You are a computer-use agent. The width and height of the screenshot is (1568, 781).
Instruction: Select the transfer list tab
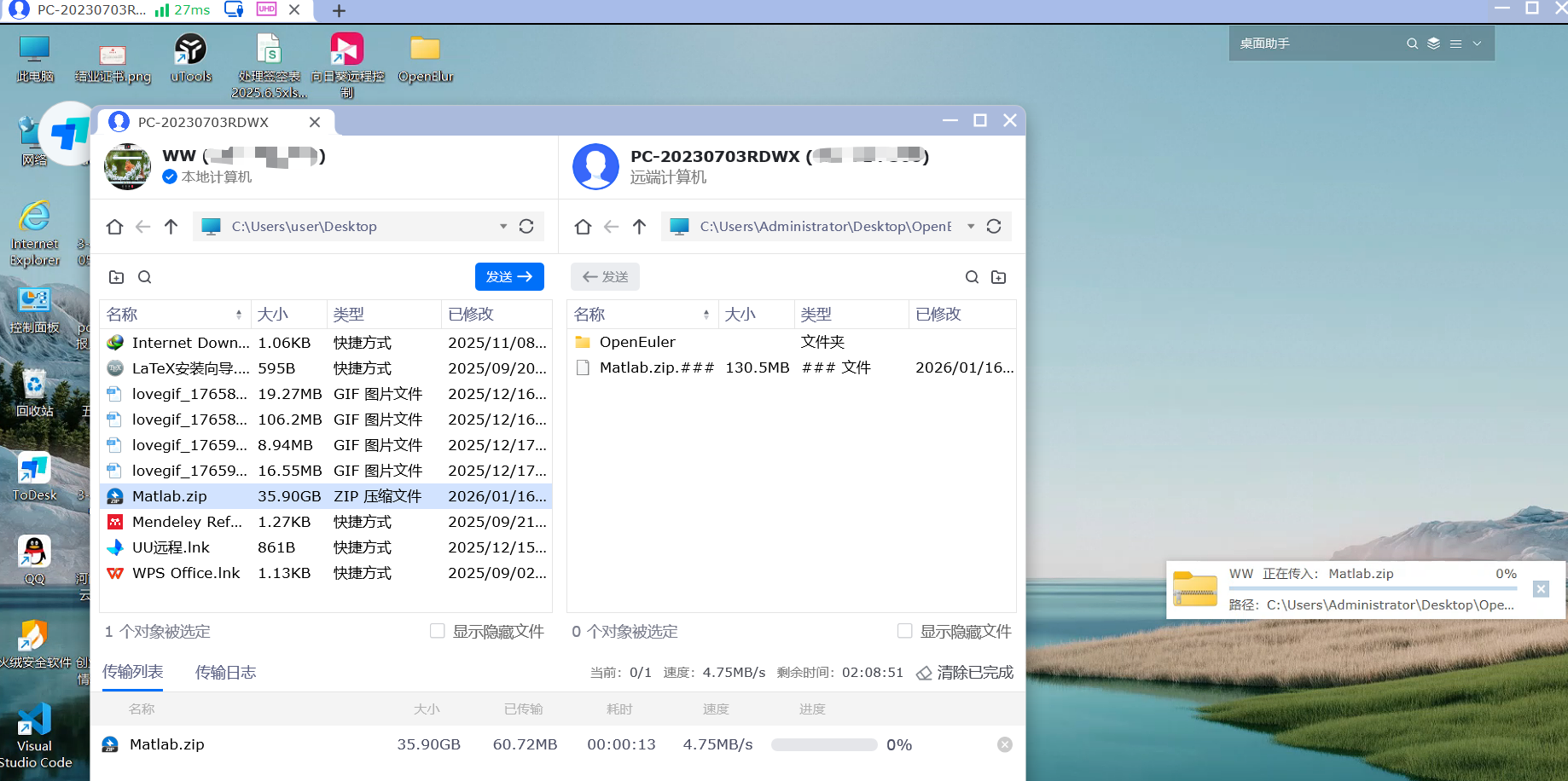(133, 672)
